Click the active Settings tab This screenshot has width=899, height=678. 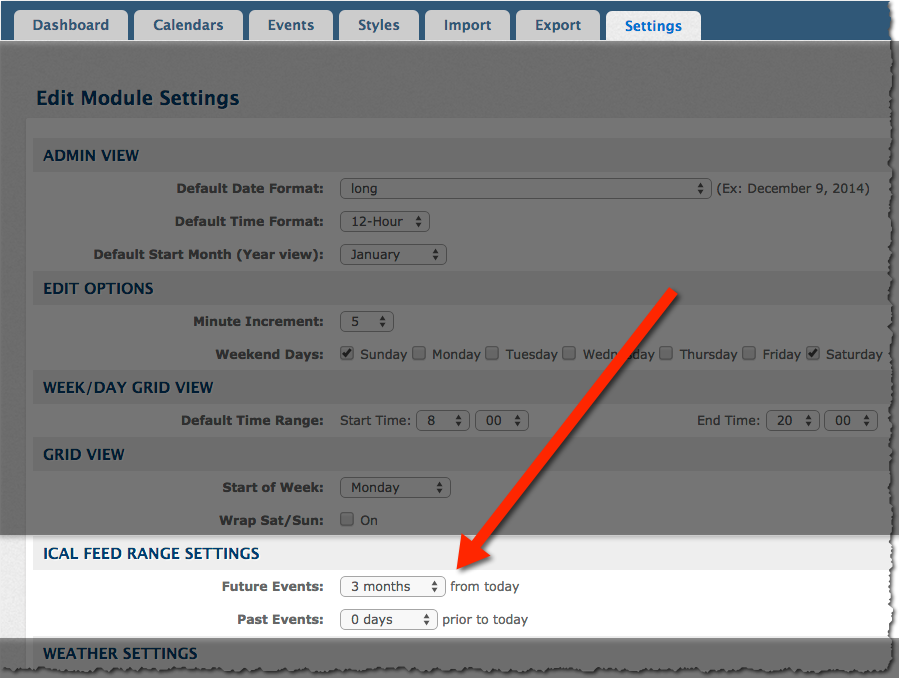[653, 26]
